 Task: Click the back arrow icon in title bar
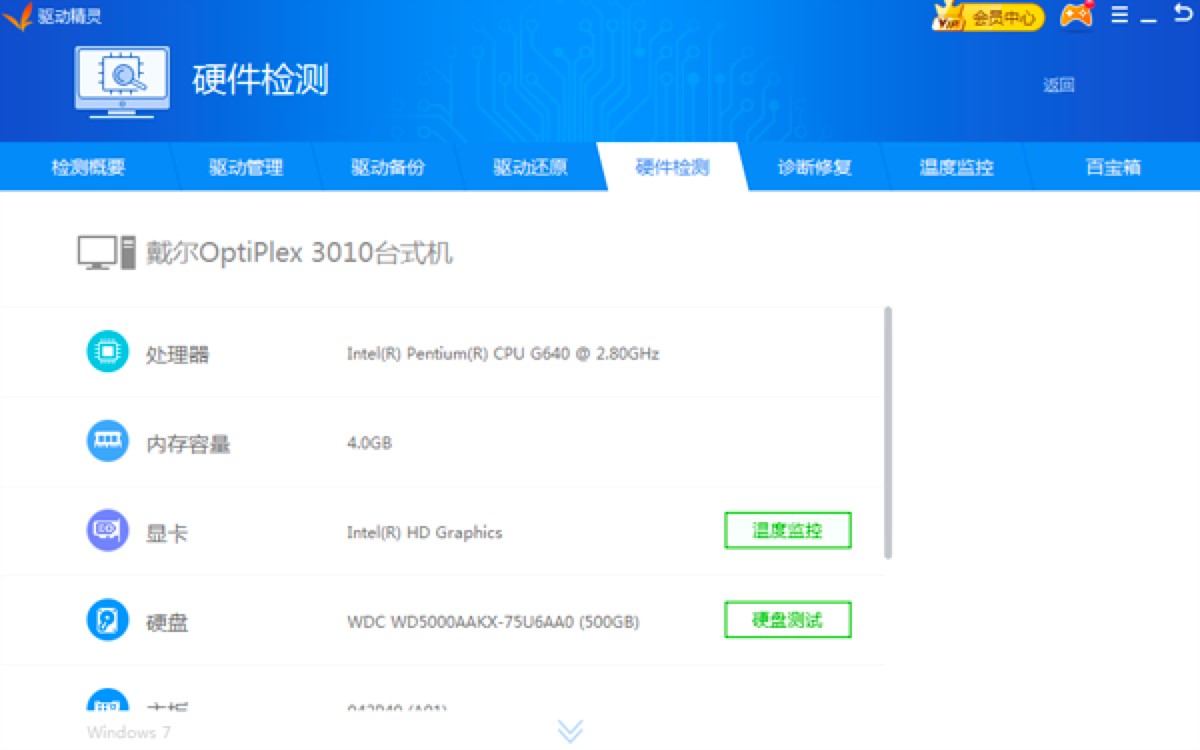click(x=1183, y=14)
